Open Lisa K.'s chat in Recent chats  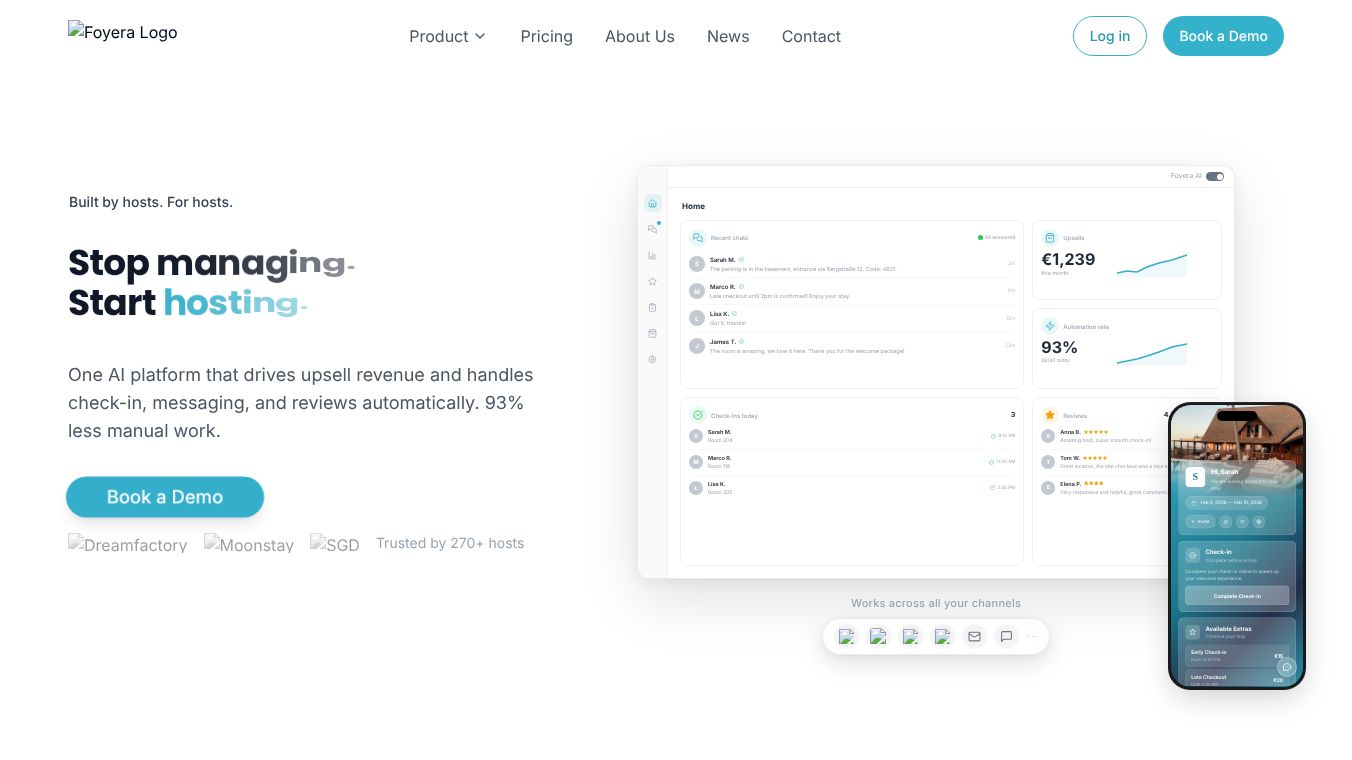852,318
